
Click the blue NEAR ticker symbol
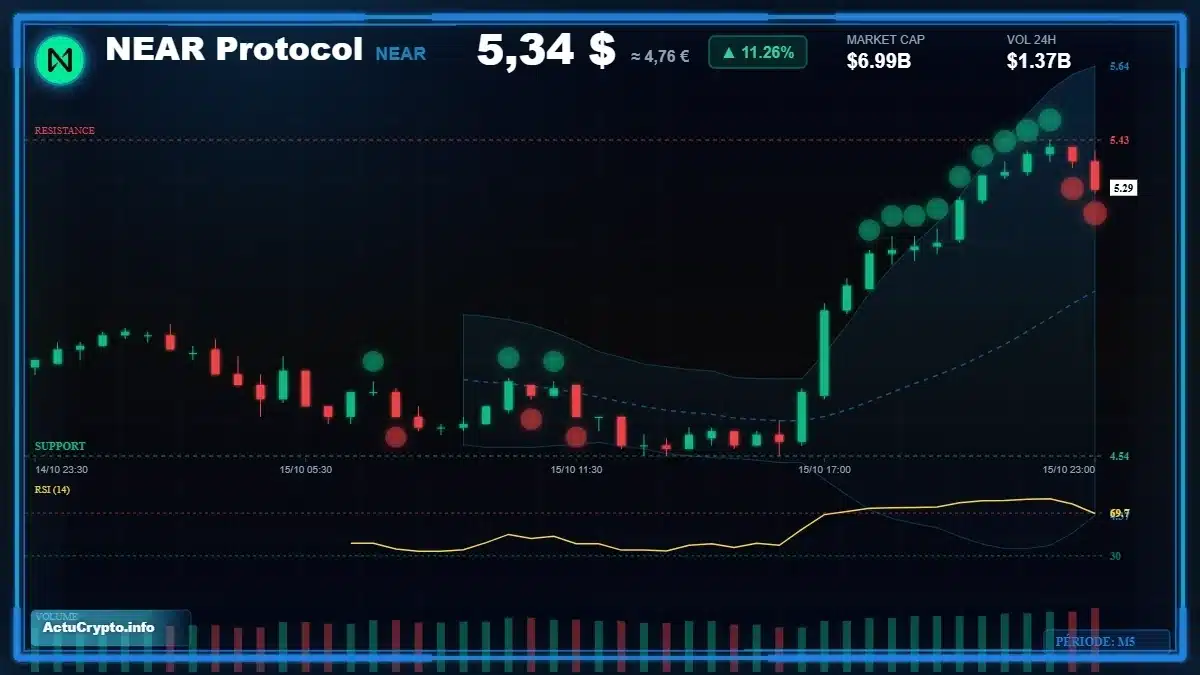[x=401, y=54]
